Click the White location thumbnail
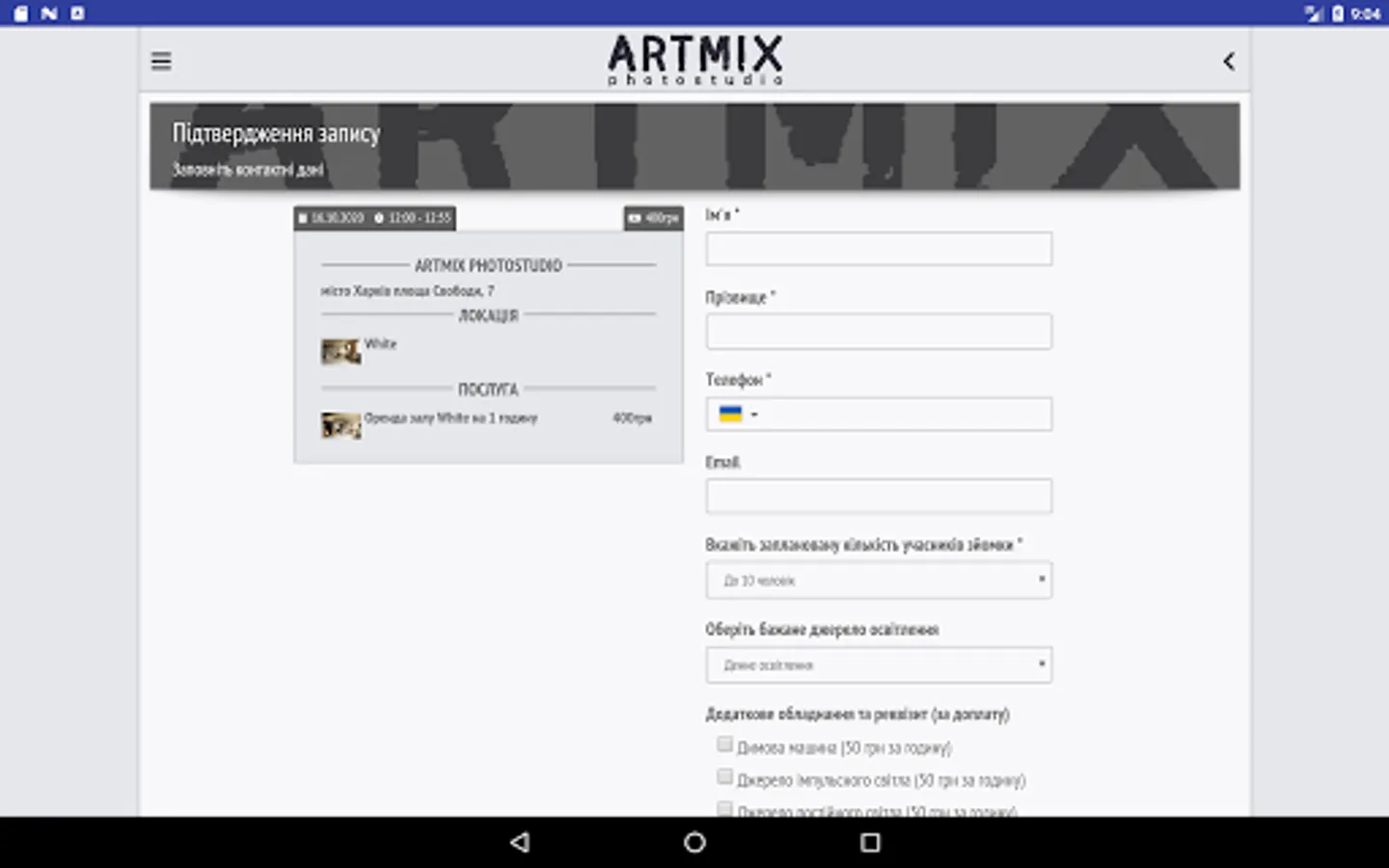 [340, 351]
